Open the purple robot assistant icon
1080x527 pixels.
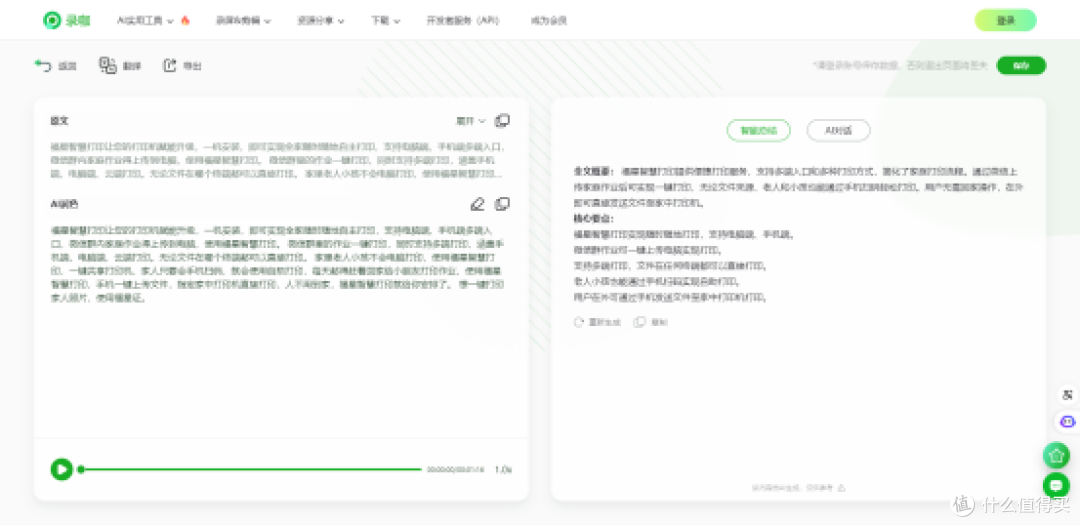(x=1067, y=421)
